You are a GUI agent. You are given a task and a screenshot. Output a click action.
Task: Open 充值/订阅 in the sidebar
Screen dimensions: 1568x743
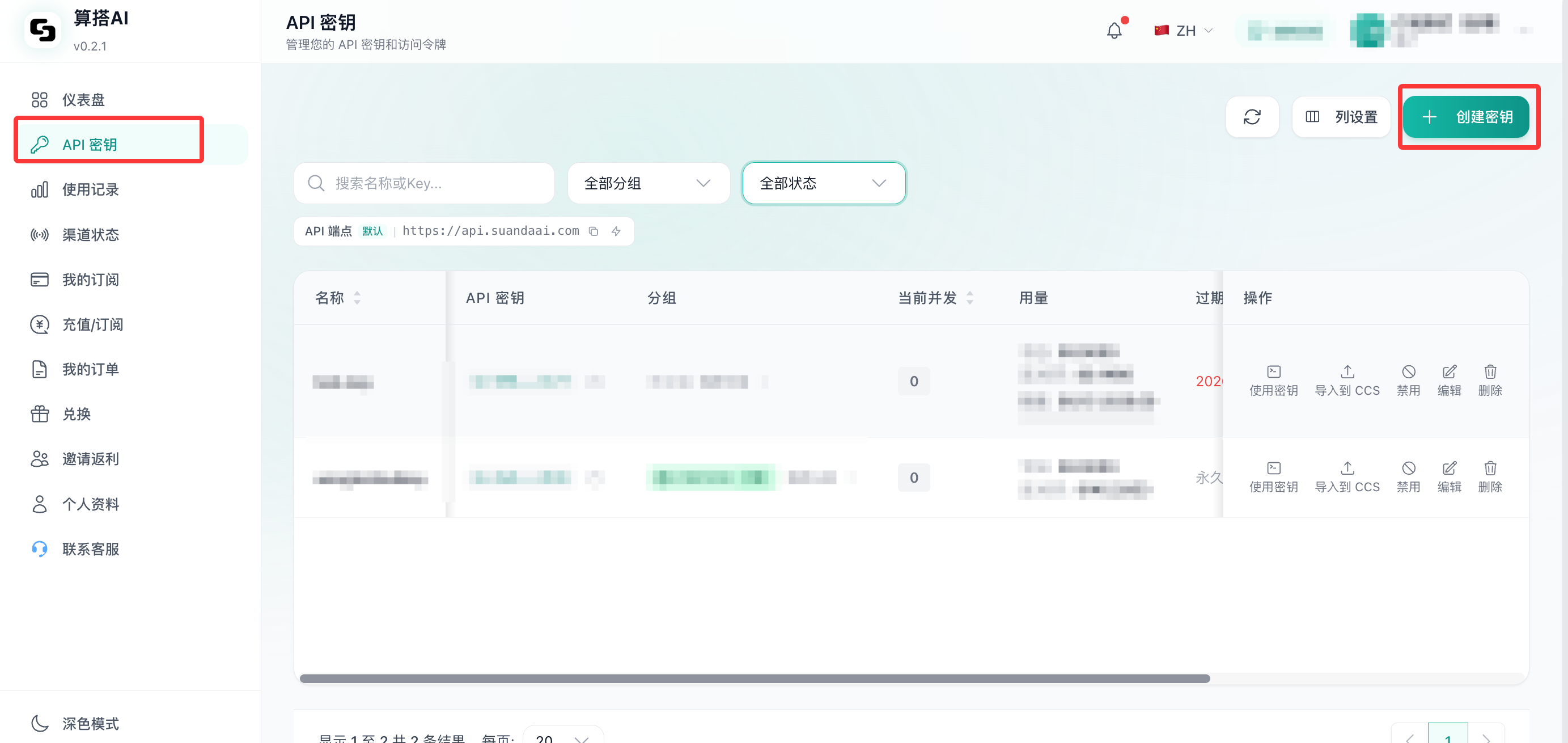point(131,324)
